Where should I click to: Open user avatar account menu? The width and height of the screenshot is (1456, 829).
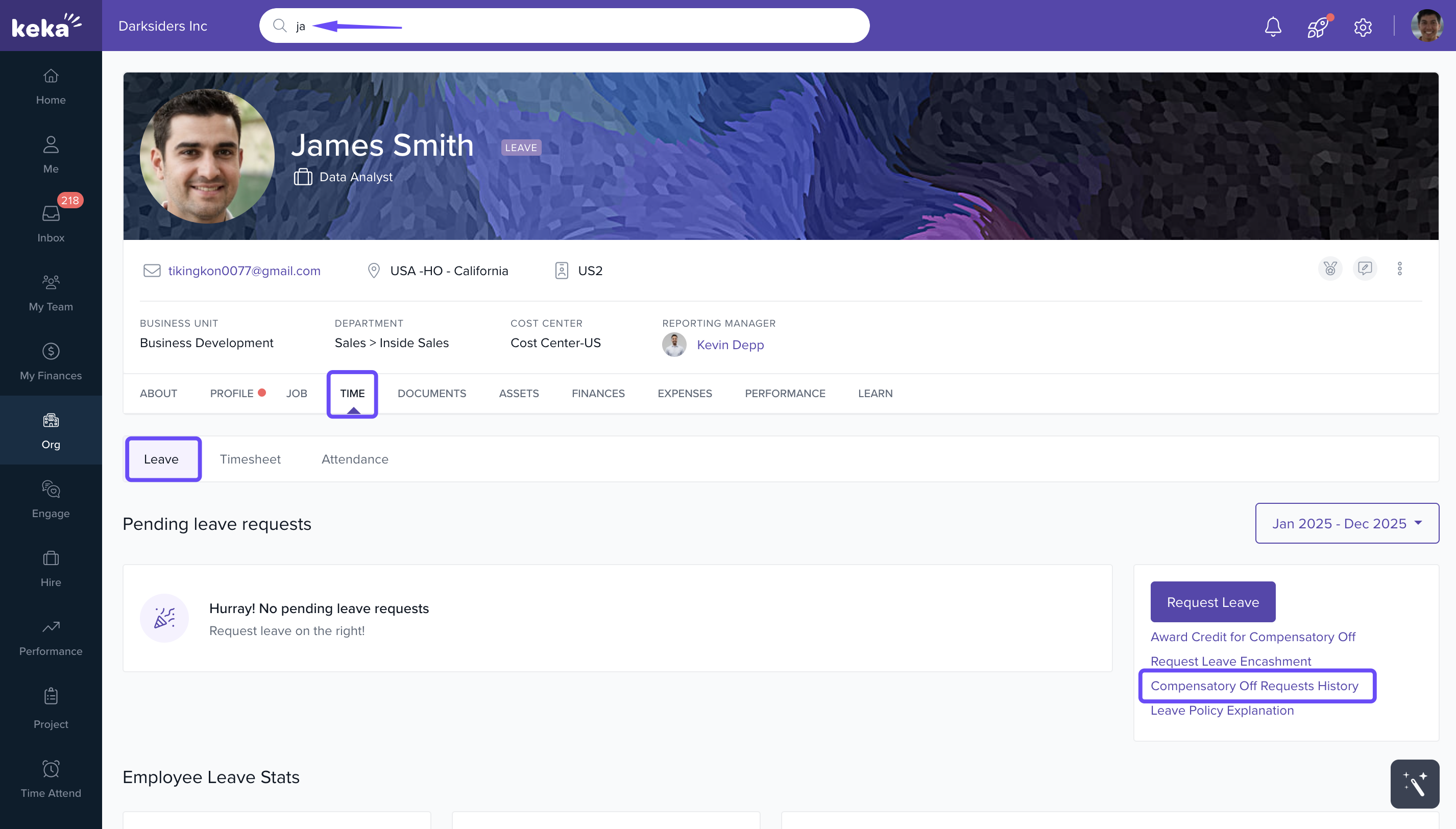pos(1426,26)
